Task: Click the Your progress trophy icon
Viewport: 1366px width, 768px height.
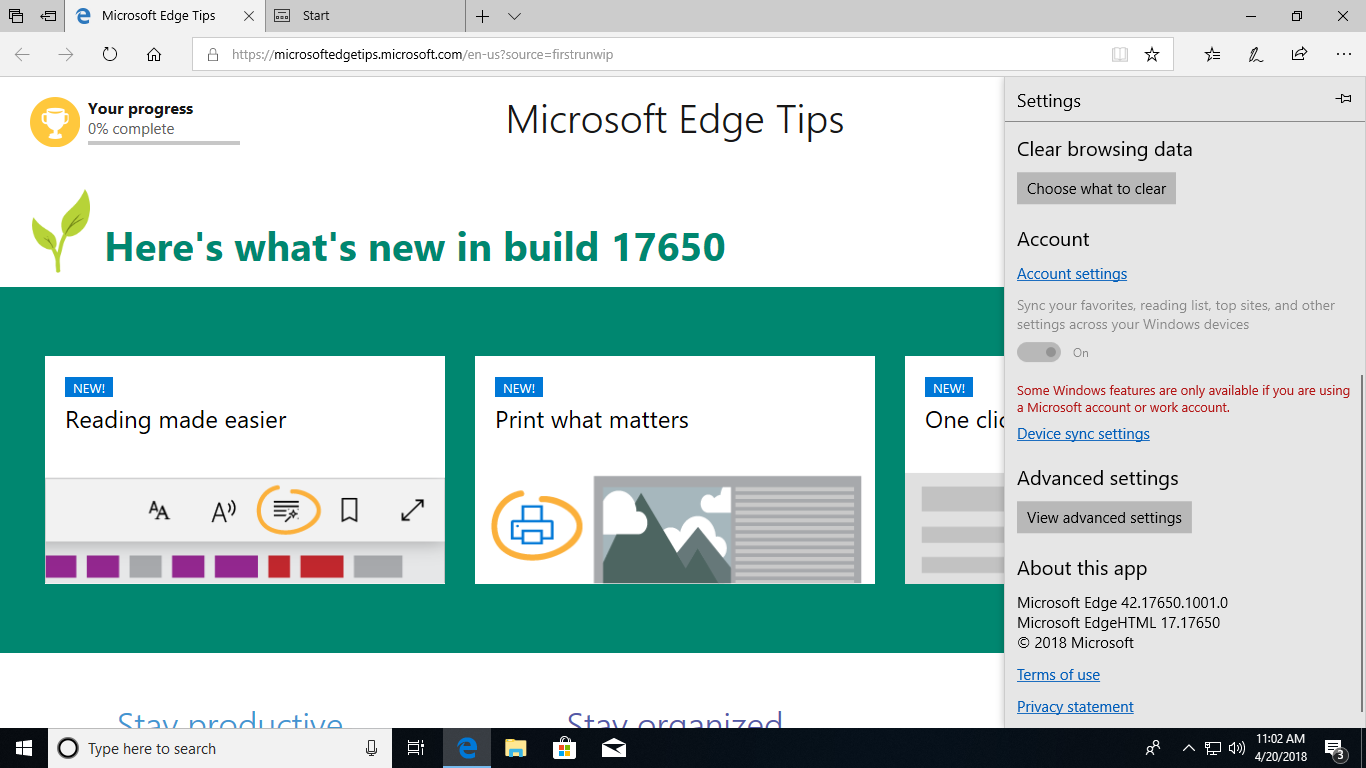Action: [x=55, y=122]
